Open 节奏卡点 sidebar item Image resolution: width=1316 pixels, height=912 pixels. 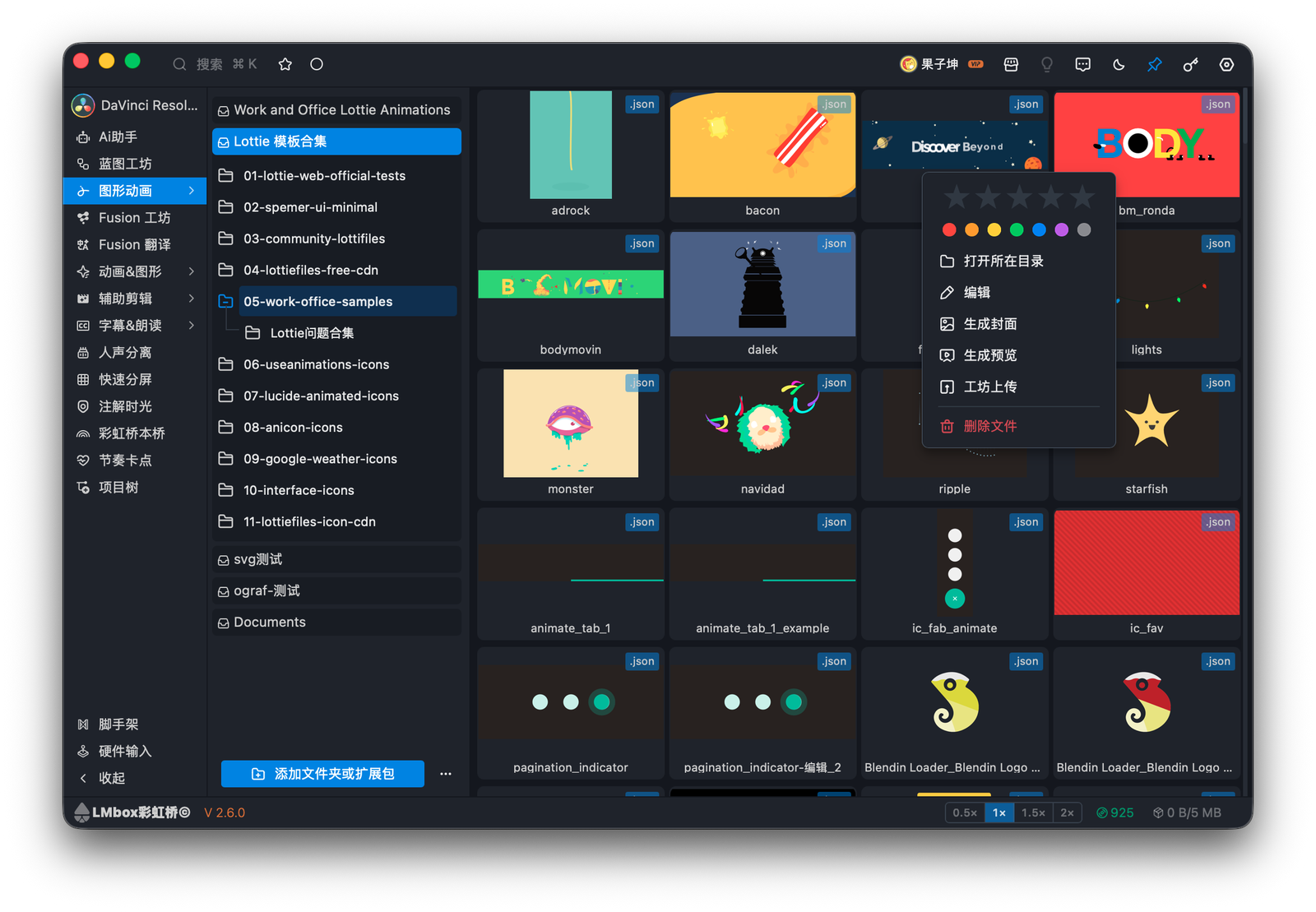tap(135, 460)
